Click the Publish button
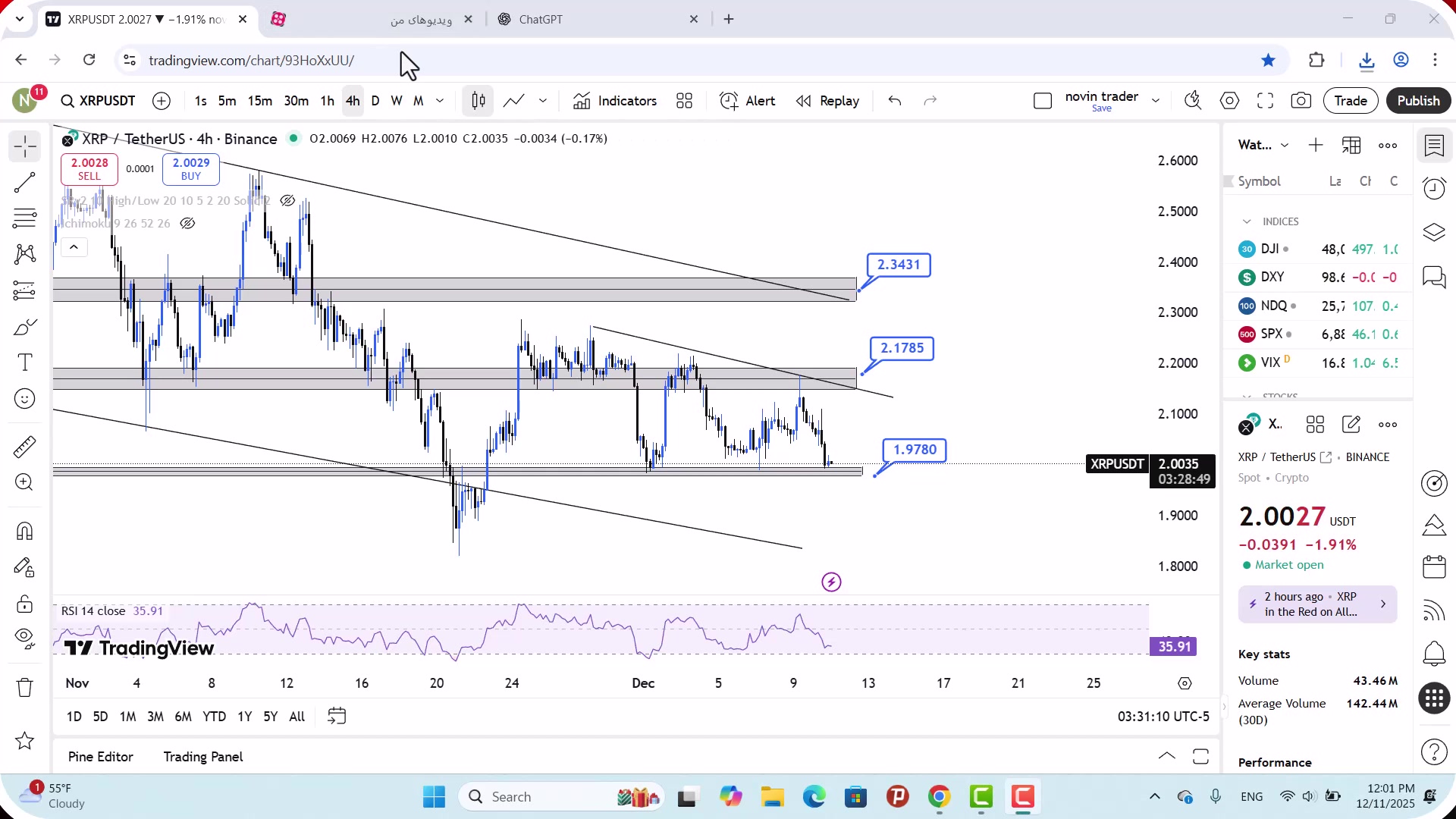The image size is (1456, 819). coord(1418,101)
